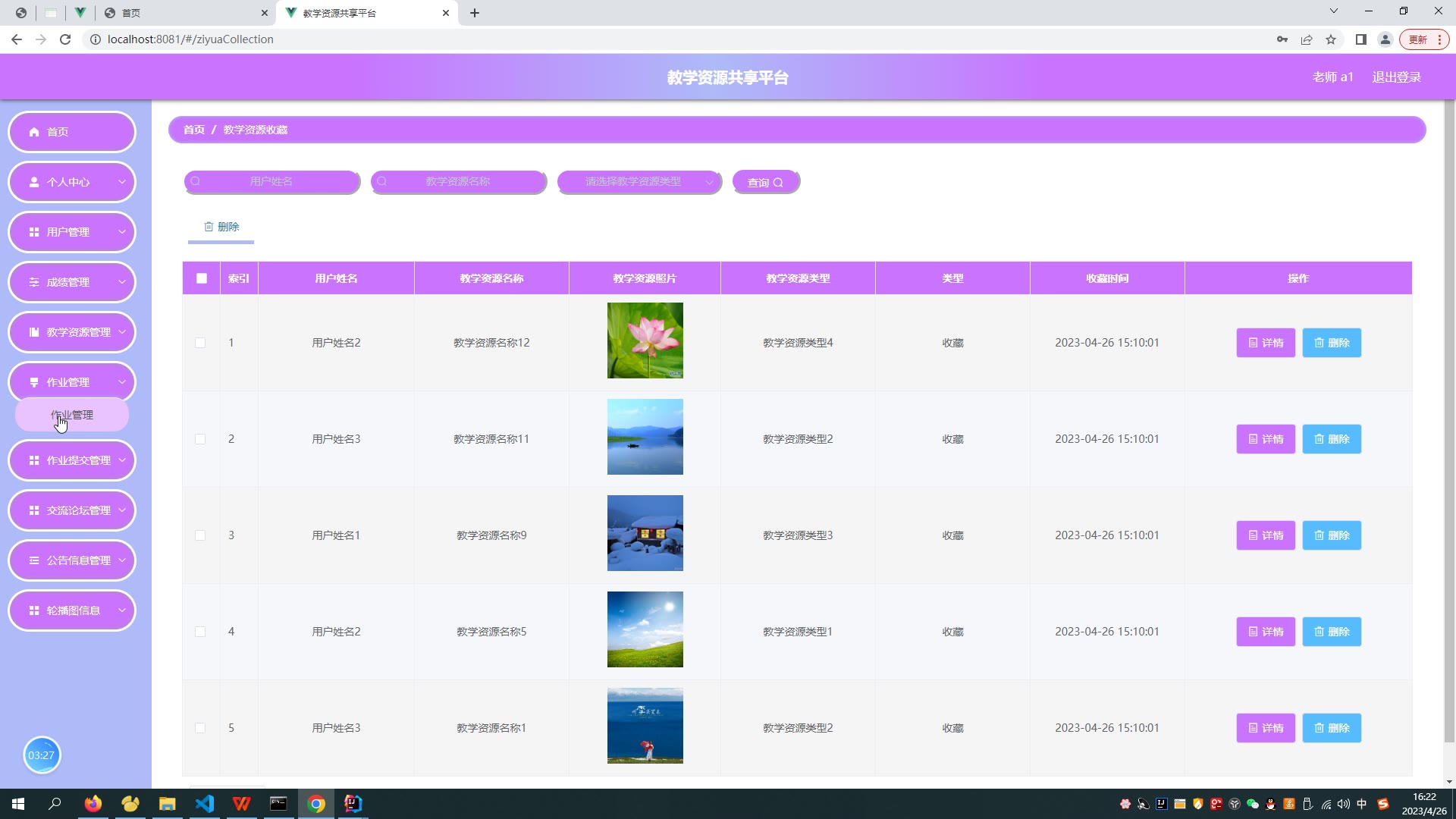Toggle the select-all header checkbox
This screenshot has height=819, width=1456.
(202, 278)
